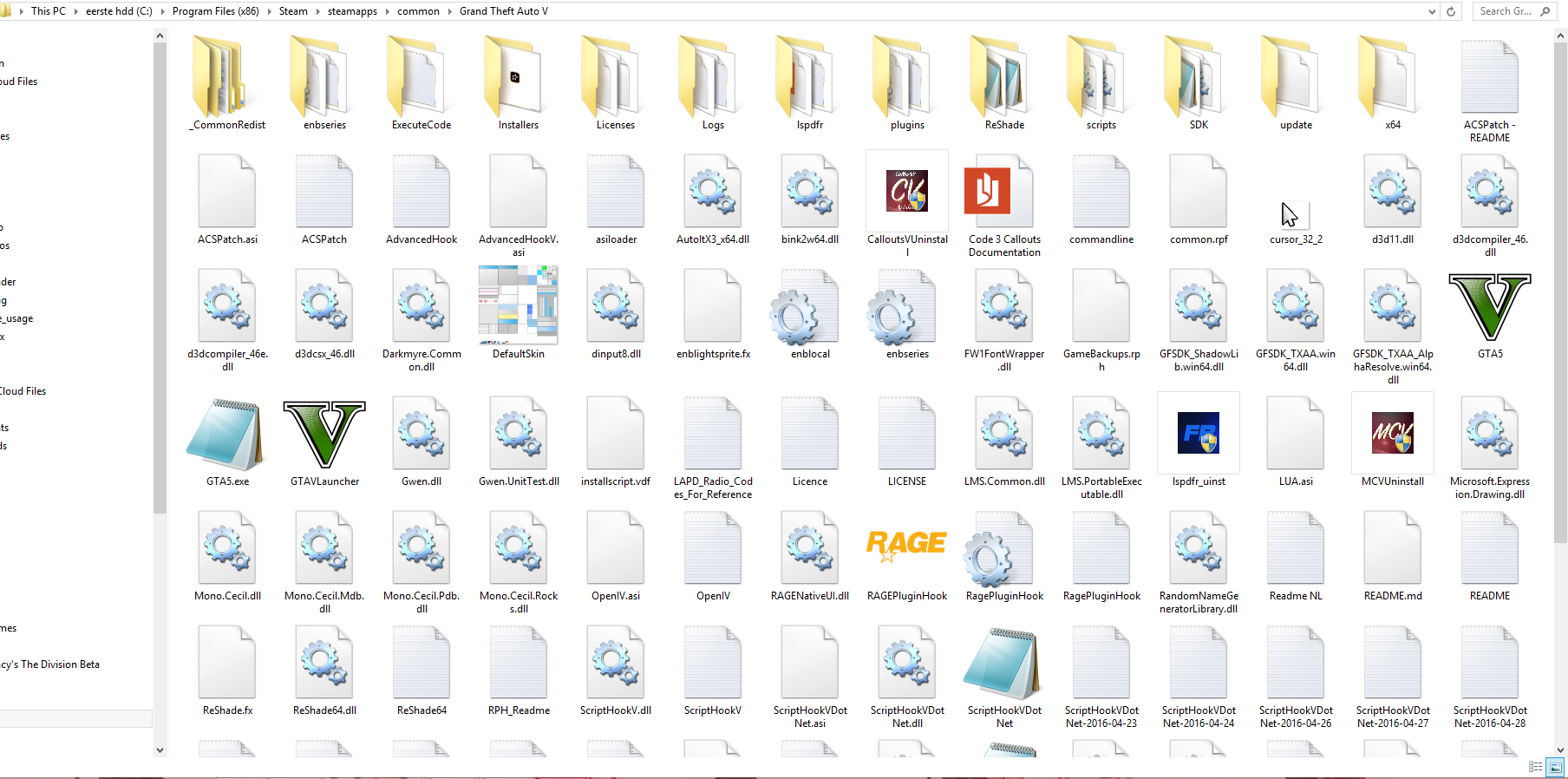The height and width of the screenshot is (779, 1568).
Task: Select the OpenIV.asi file
Action: [616, 547]
